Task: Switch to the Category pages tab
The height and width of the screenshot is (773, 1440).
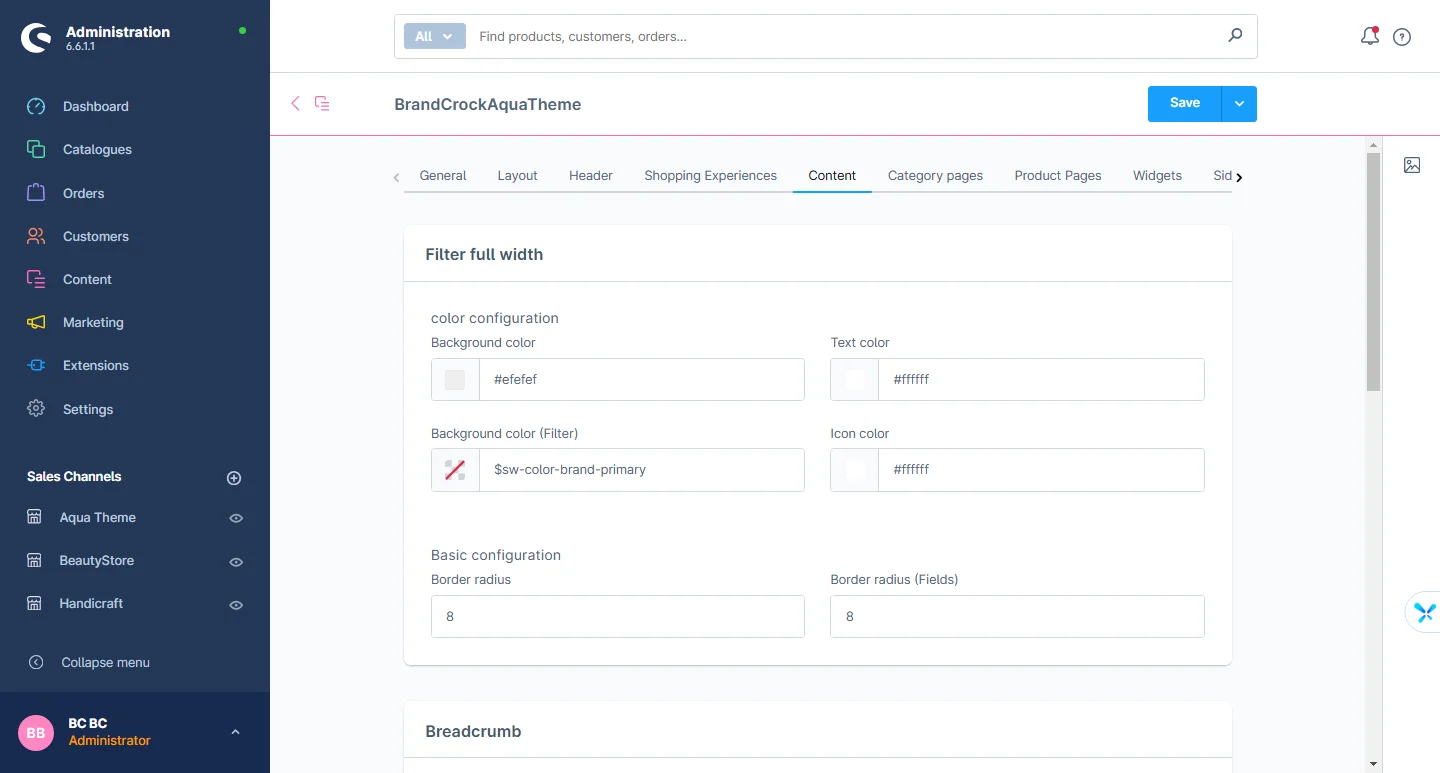Action: click(x=935, y=175)
